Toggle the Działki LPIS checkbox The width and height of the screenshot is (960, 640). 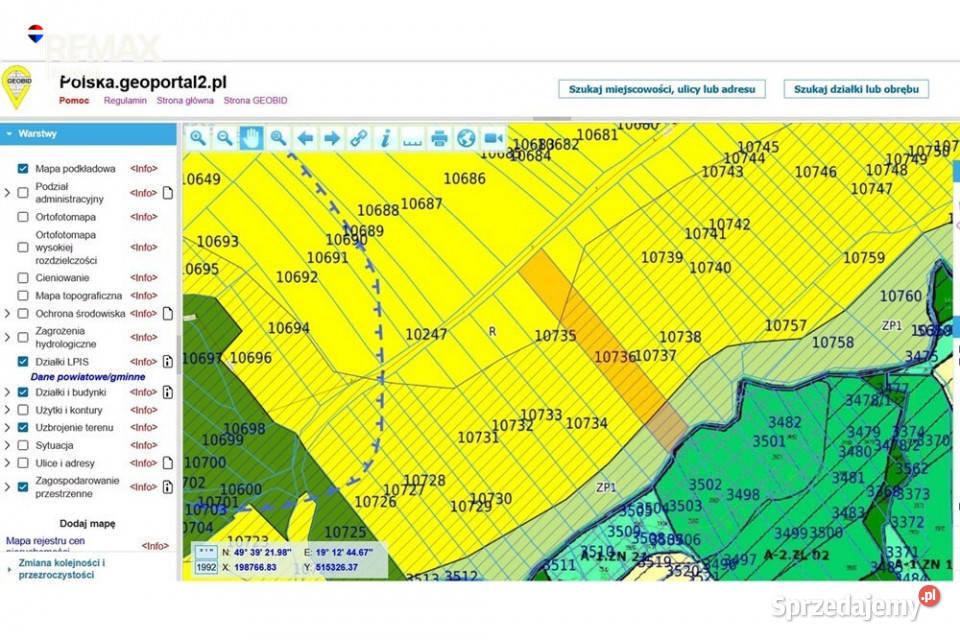click(x=23, y=361)
